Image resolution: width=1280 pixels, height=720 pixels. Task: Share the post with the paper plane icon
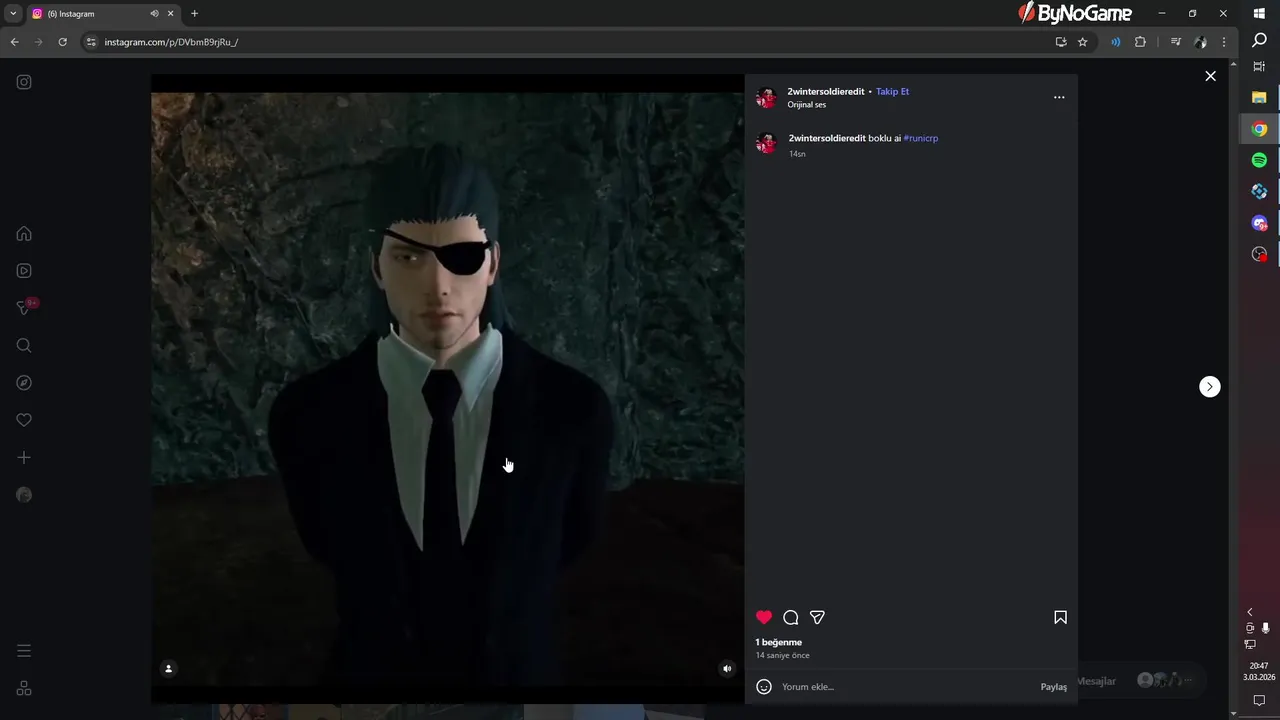tap(817, 617)
